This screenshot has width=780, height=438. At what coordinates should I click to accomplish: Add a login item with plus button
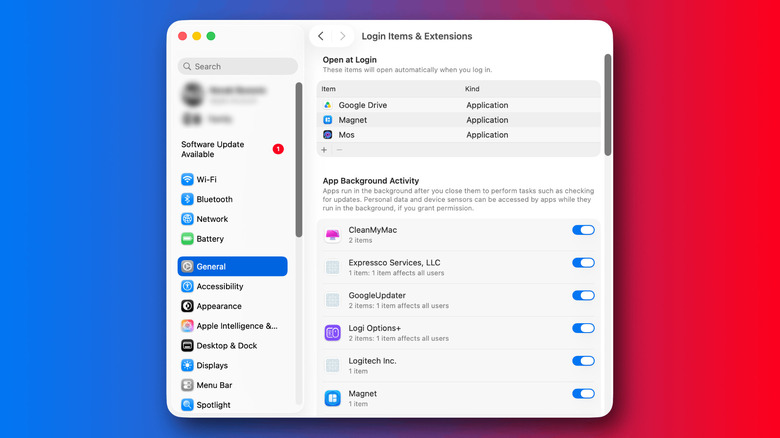click(324, 150)
